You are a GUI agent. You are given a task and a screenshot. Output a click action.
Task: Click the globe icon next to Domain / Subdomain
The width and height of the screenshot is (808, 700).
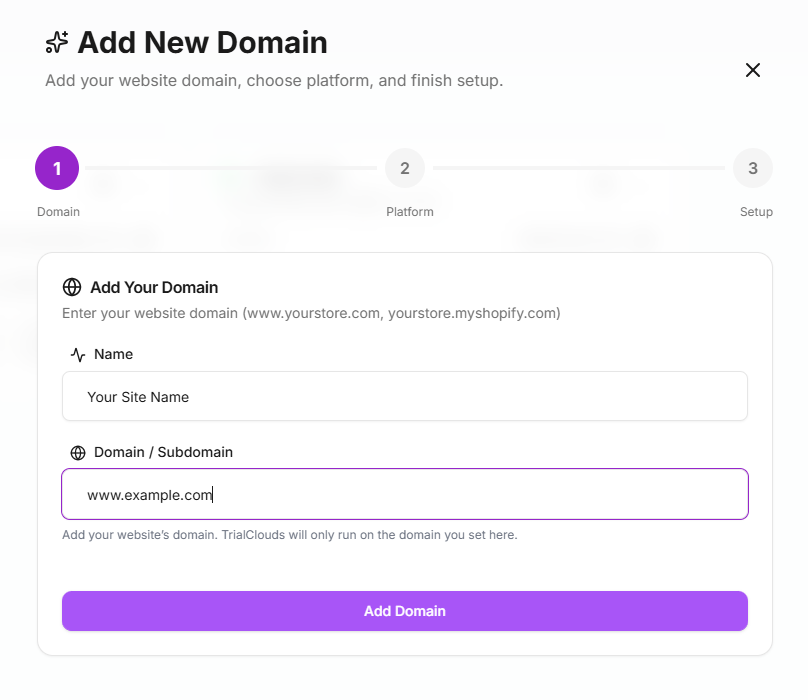[x=78, y=453]
